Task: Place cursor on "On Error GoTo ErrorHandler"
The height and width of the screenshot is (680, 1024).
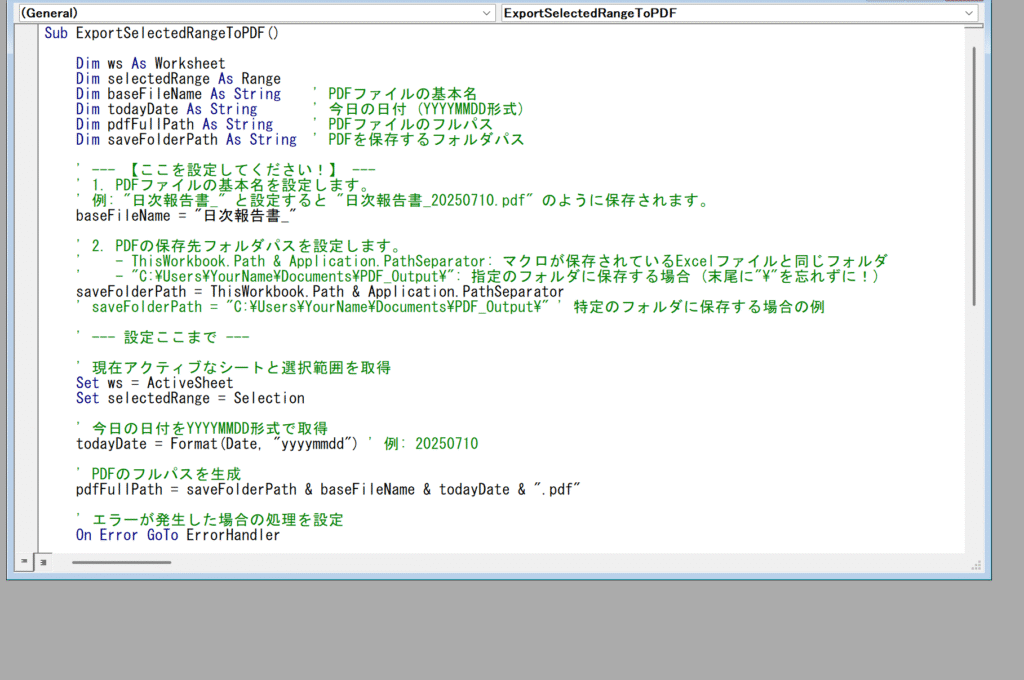Action: point(178,536)
